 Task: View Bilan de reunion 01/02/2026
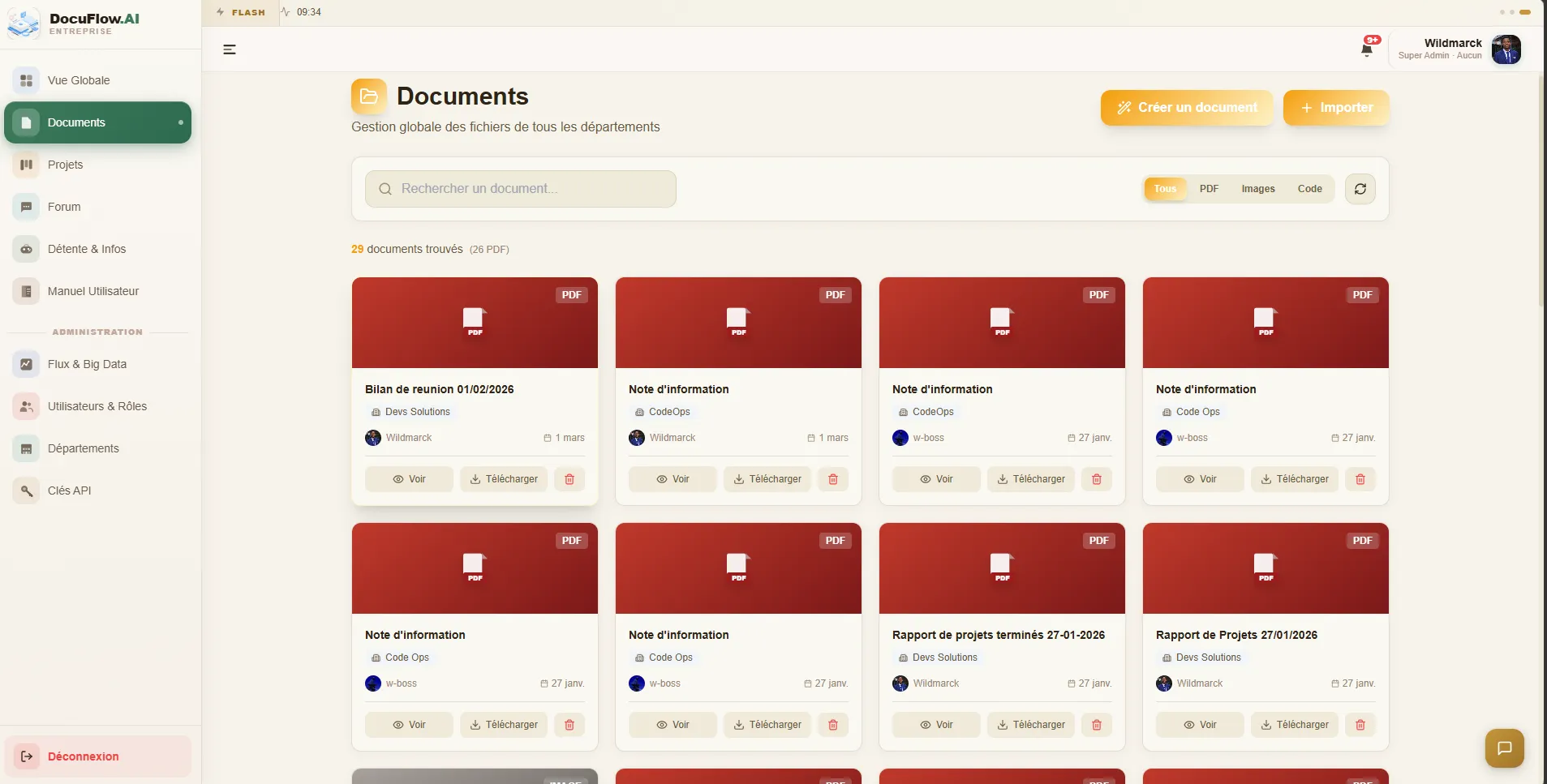click(x=409, y=479)
